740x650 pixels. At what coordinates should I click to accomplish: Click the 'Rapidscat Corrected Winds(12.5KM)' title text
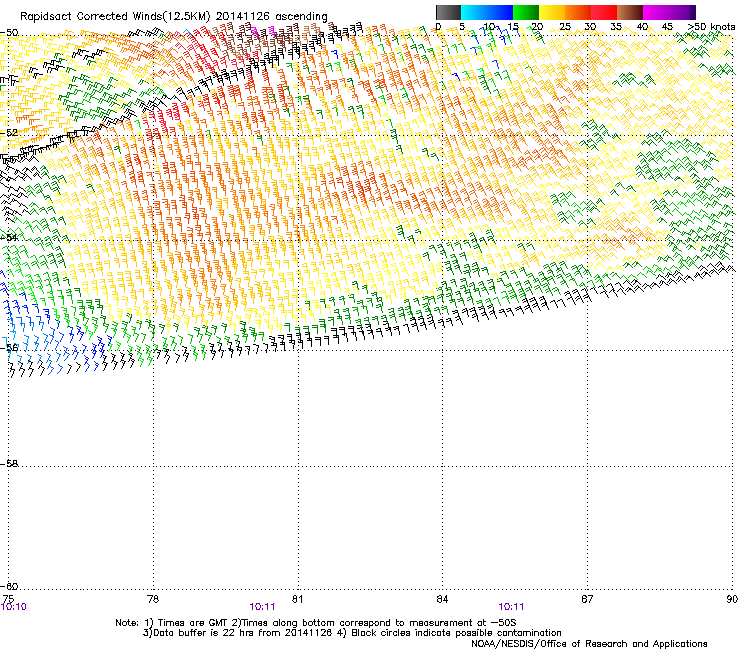pos(115,16)
